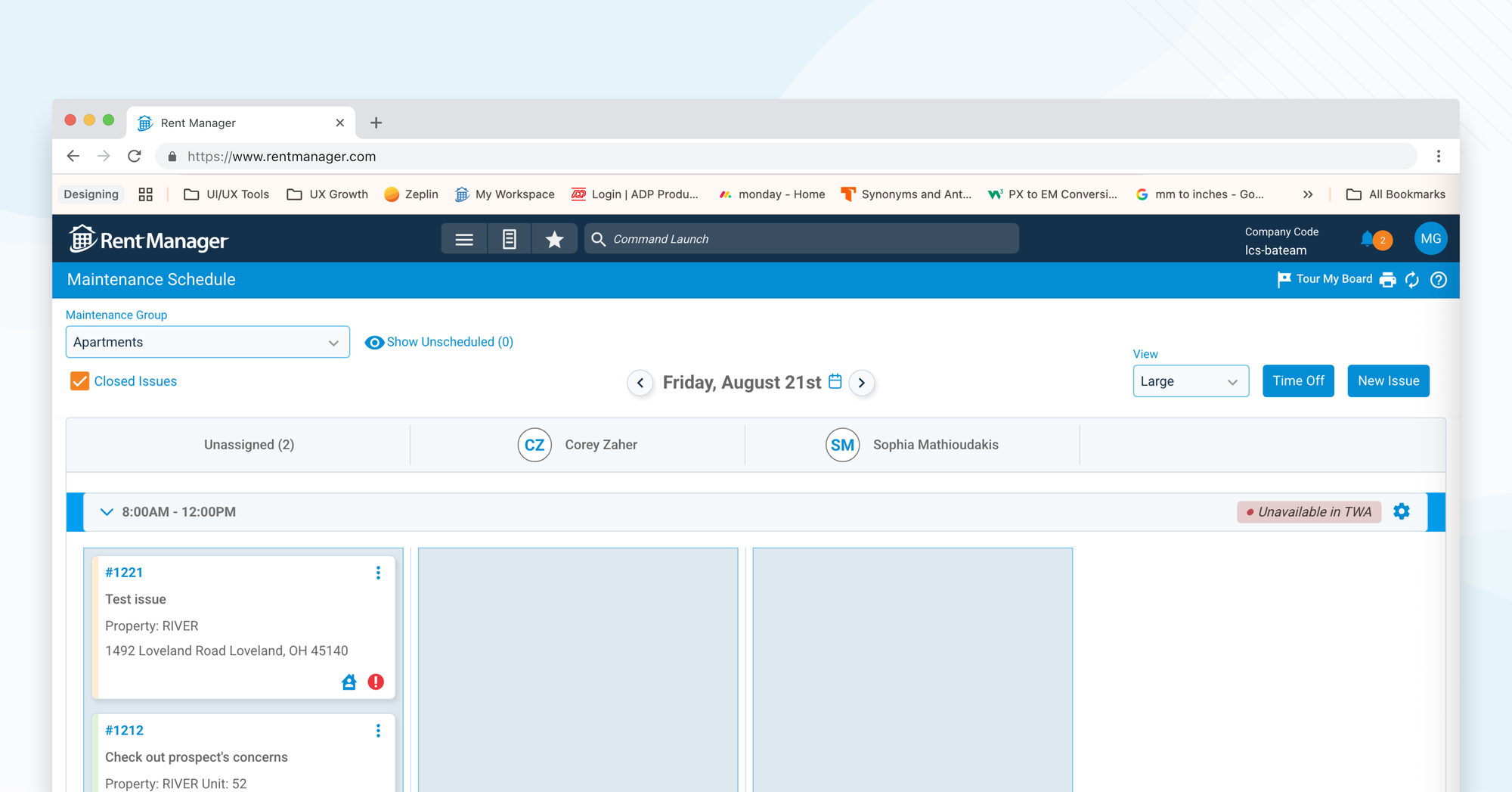This screenshot has width=1512, height=792.
Task: Go to the next day
Action: click(x=862, y=383)
